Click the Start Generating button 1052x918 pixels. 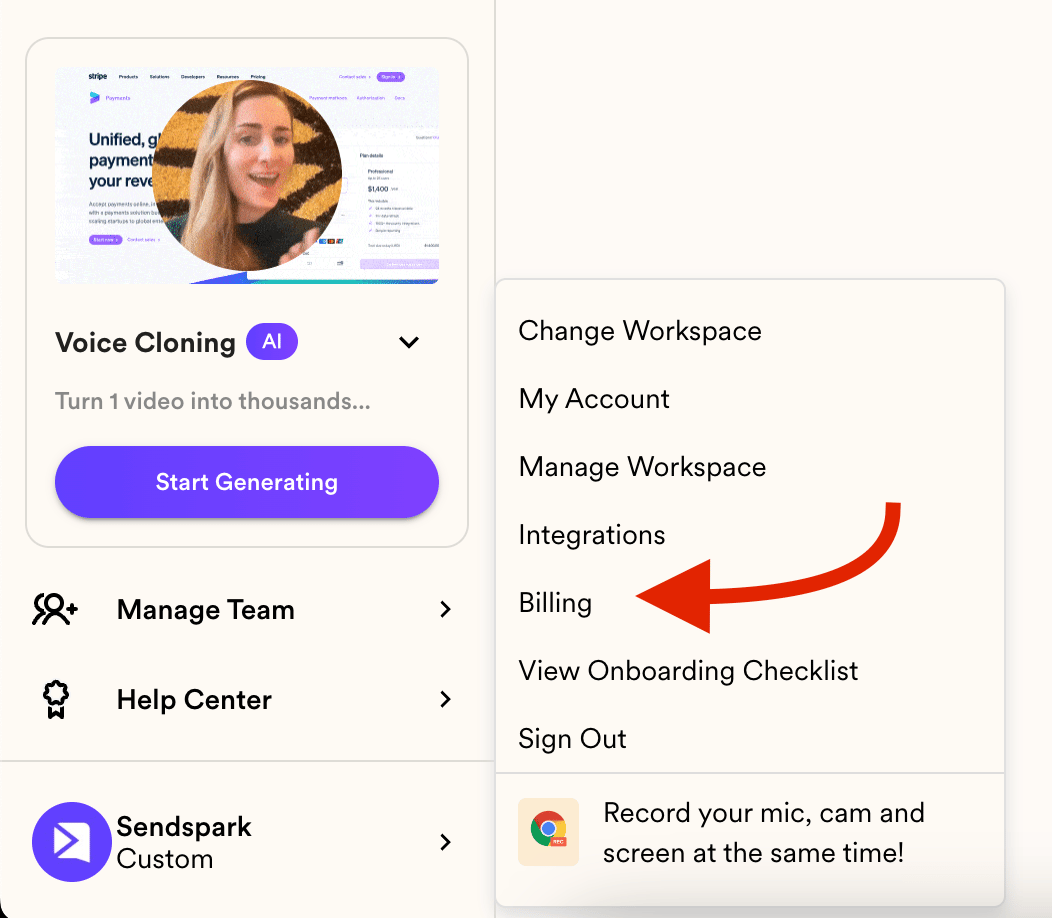pos(247,482)
